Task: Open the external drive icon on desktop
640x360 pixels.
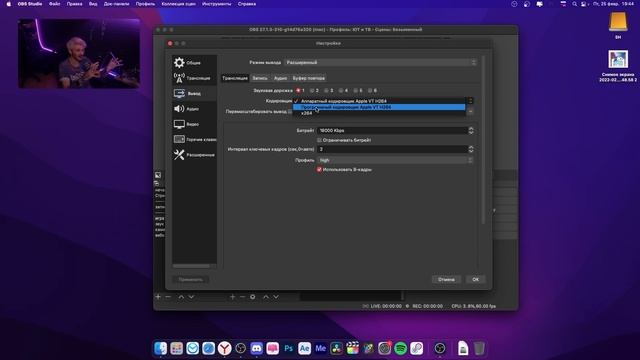Action: coord(618,22)
